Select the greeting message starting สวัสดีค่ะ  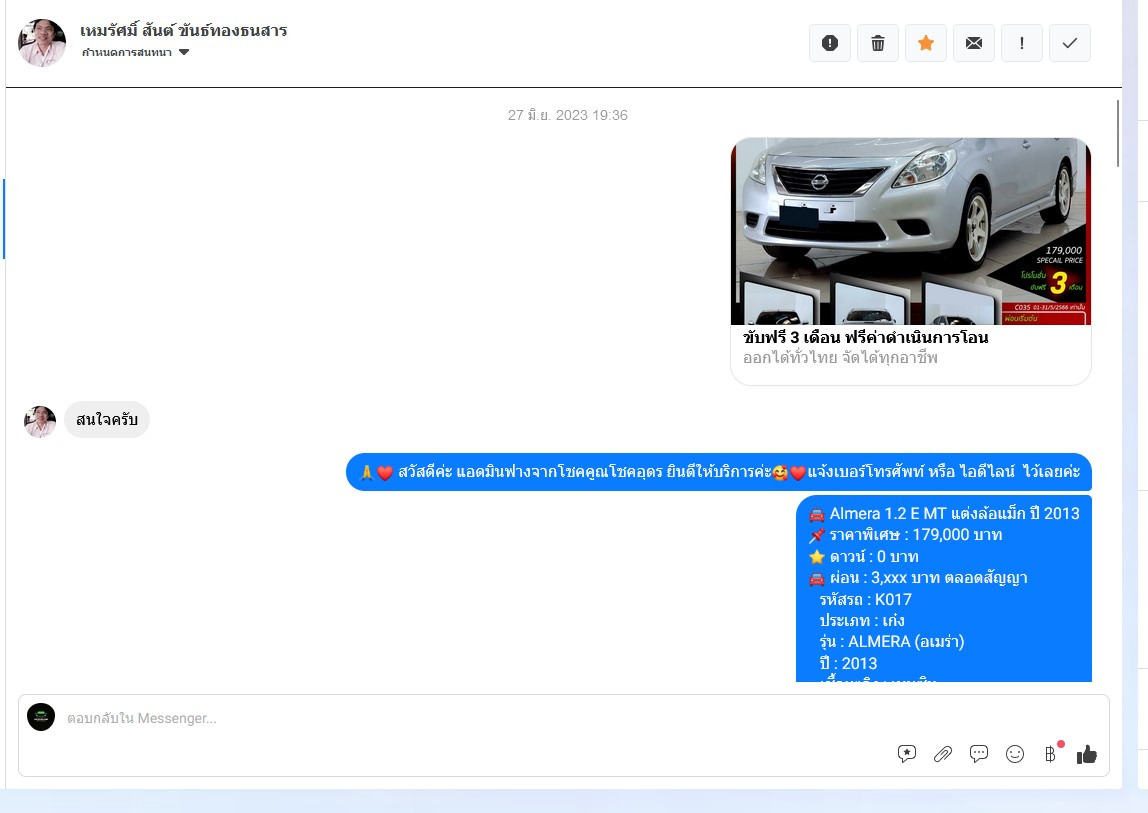718,472
